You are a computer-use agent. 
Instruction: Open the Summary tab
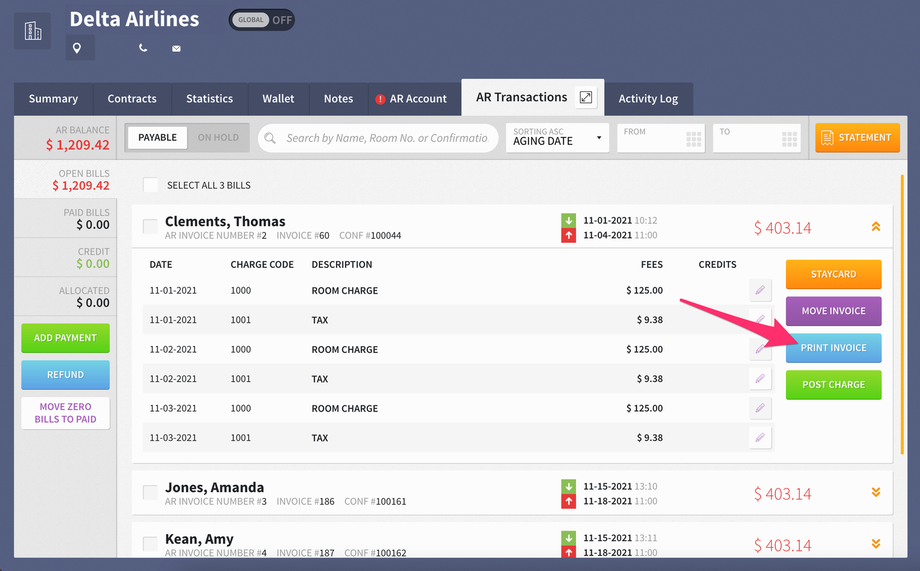tap(53, 99)
